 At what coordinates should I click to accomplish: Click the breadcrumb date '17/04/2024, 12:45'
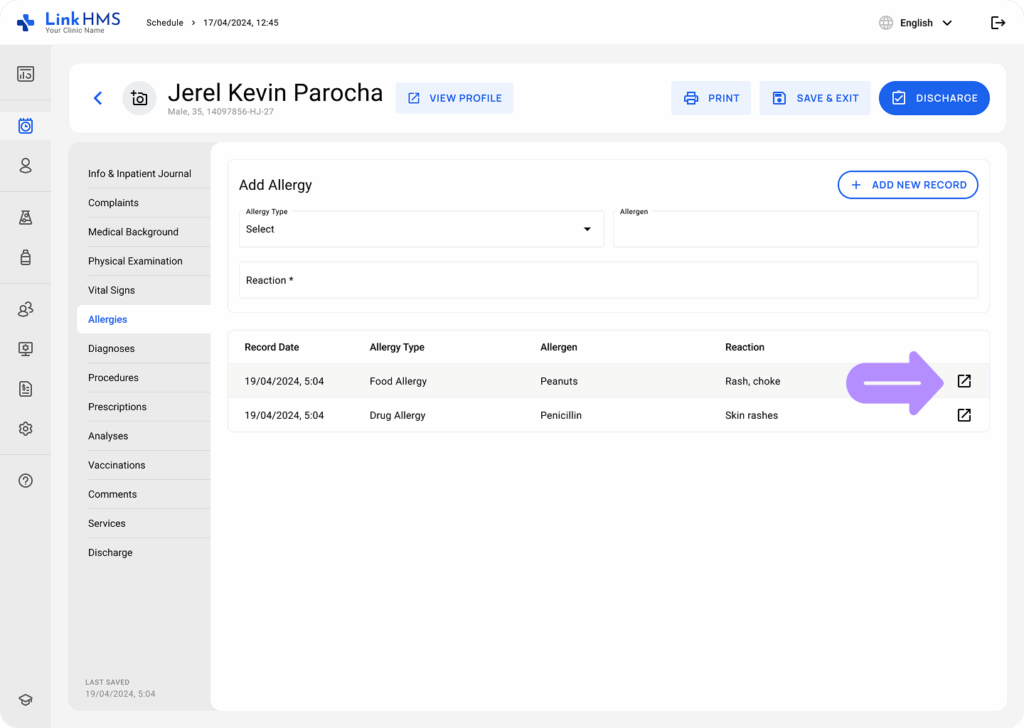point(241,23)
